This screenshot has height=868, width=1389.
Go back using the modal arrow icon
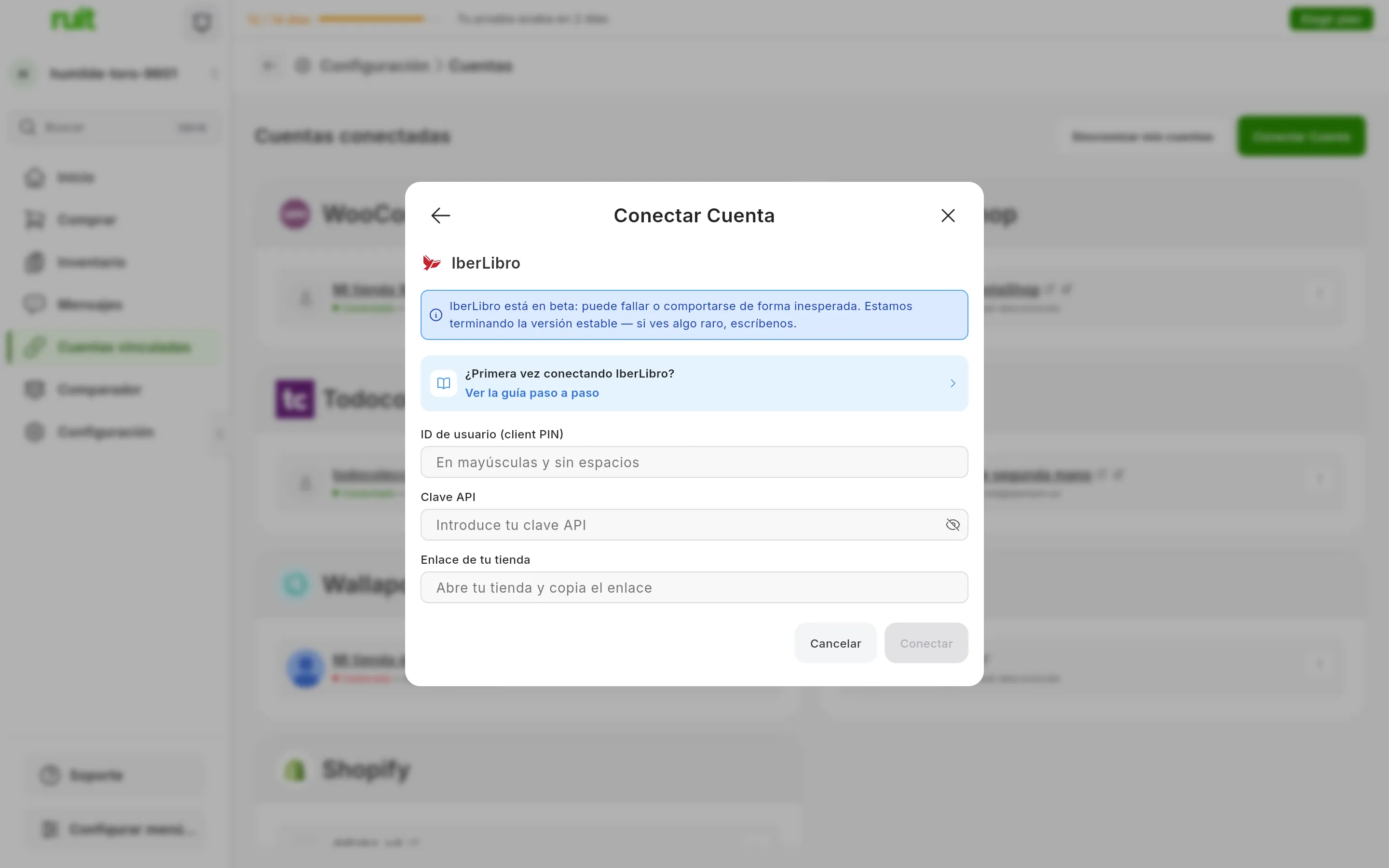tap(440, 216)
